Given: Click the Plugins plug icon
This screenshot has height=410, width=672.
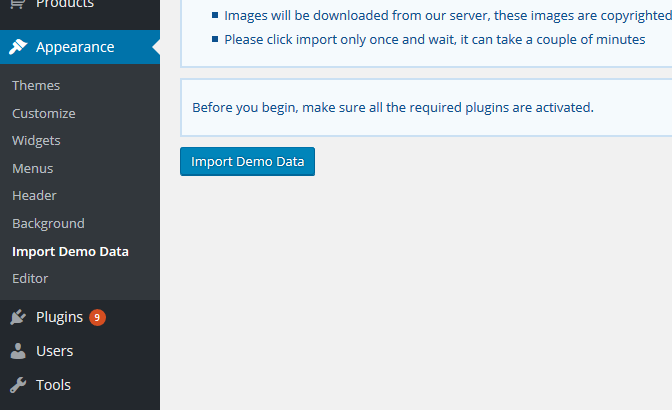Looking at the screenshot, I should [x=18, y=317].
